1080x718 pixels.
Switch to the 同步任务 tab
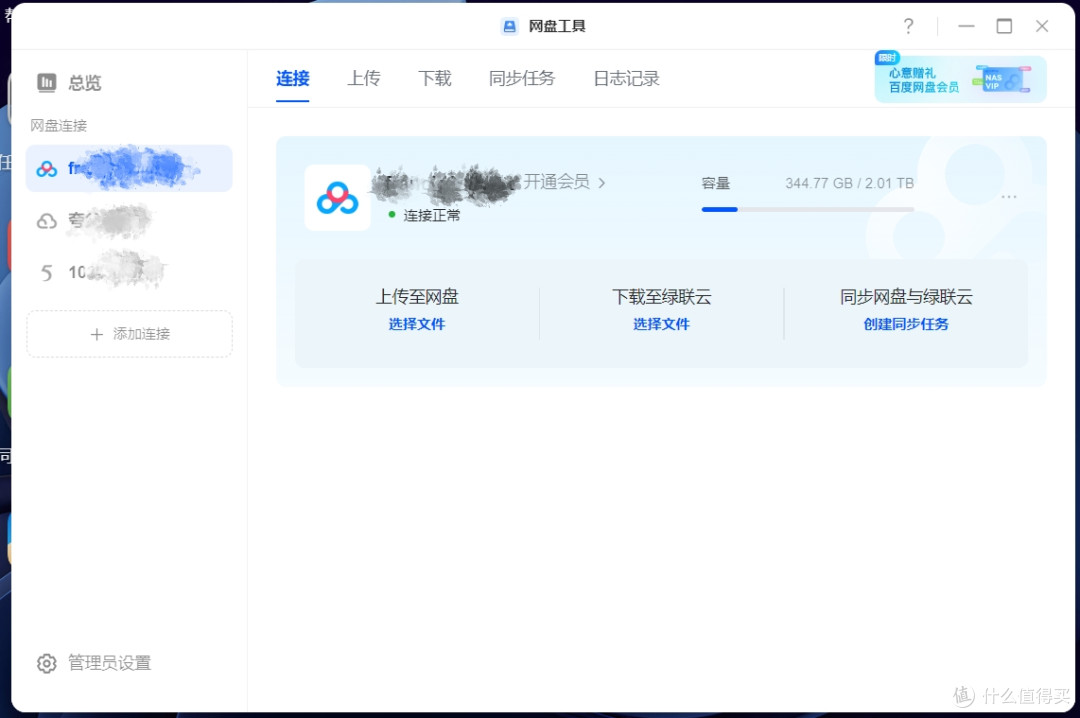coord(521,79)
